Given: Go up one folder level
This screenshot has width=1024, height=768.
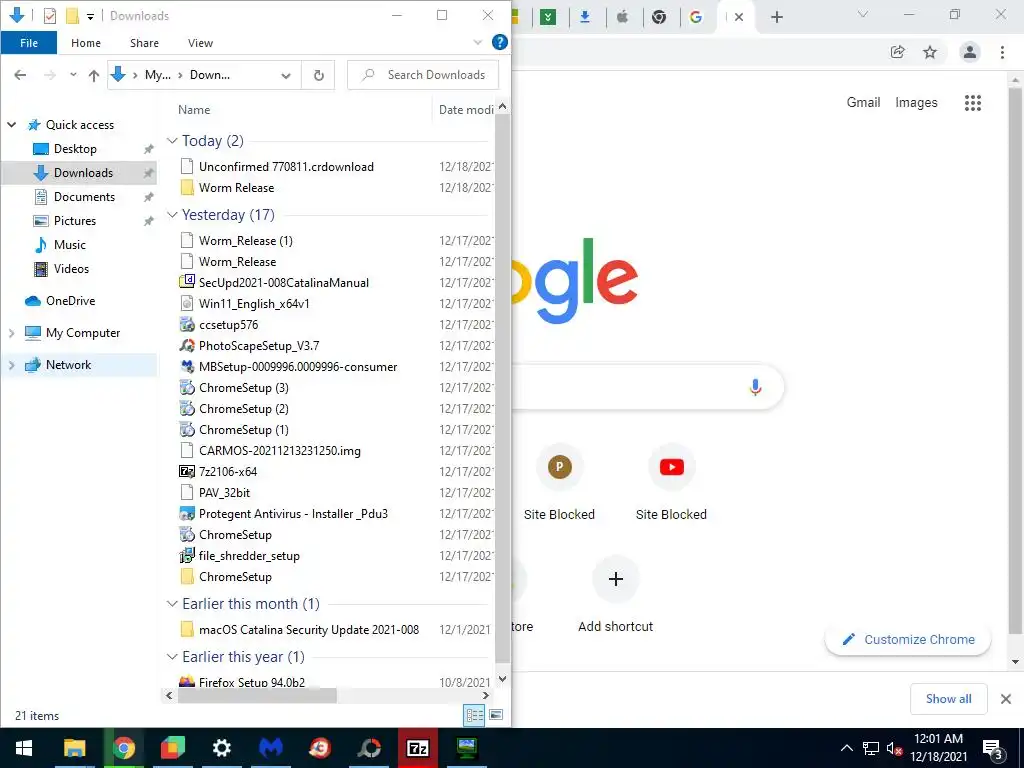Looking at the screenshot, I should coord(93,75).
